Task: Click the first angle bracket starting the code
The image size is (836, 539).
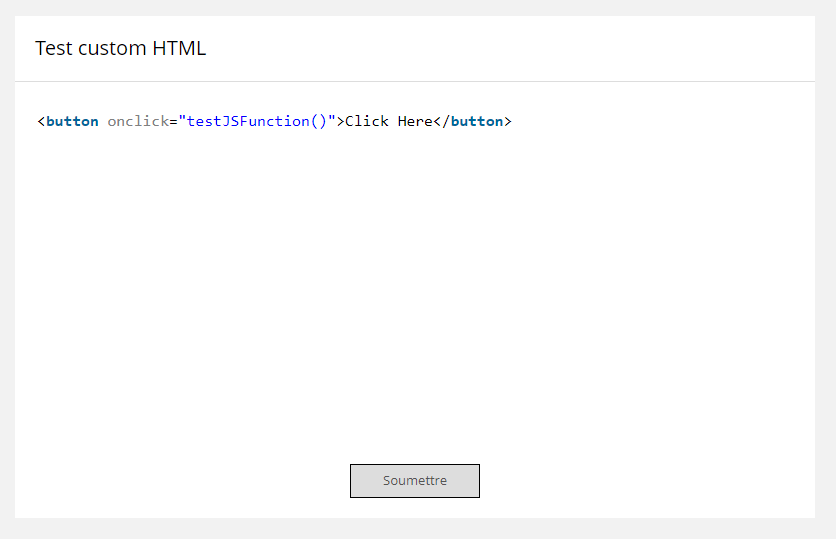Action: [x=41, y=121]
